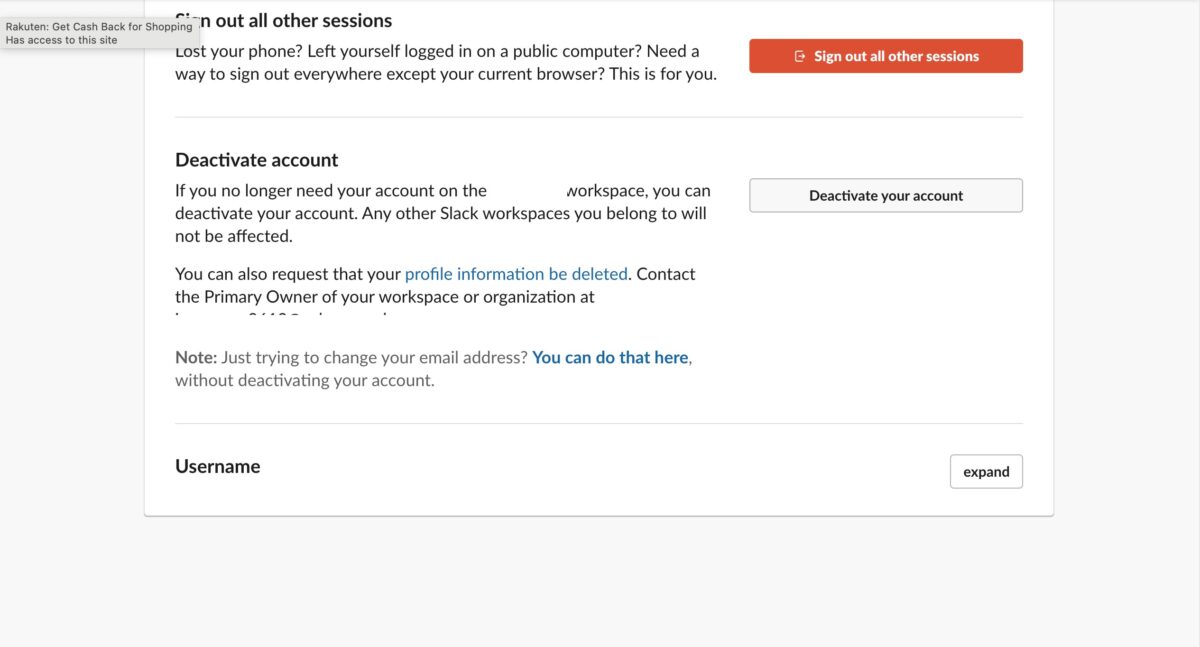Click the without deactivating your account text
The width and height of the screenshot is (1200, 647).
pyautogui.click(x=305, y=380)
